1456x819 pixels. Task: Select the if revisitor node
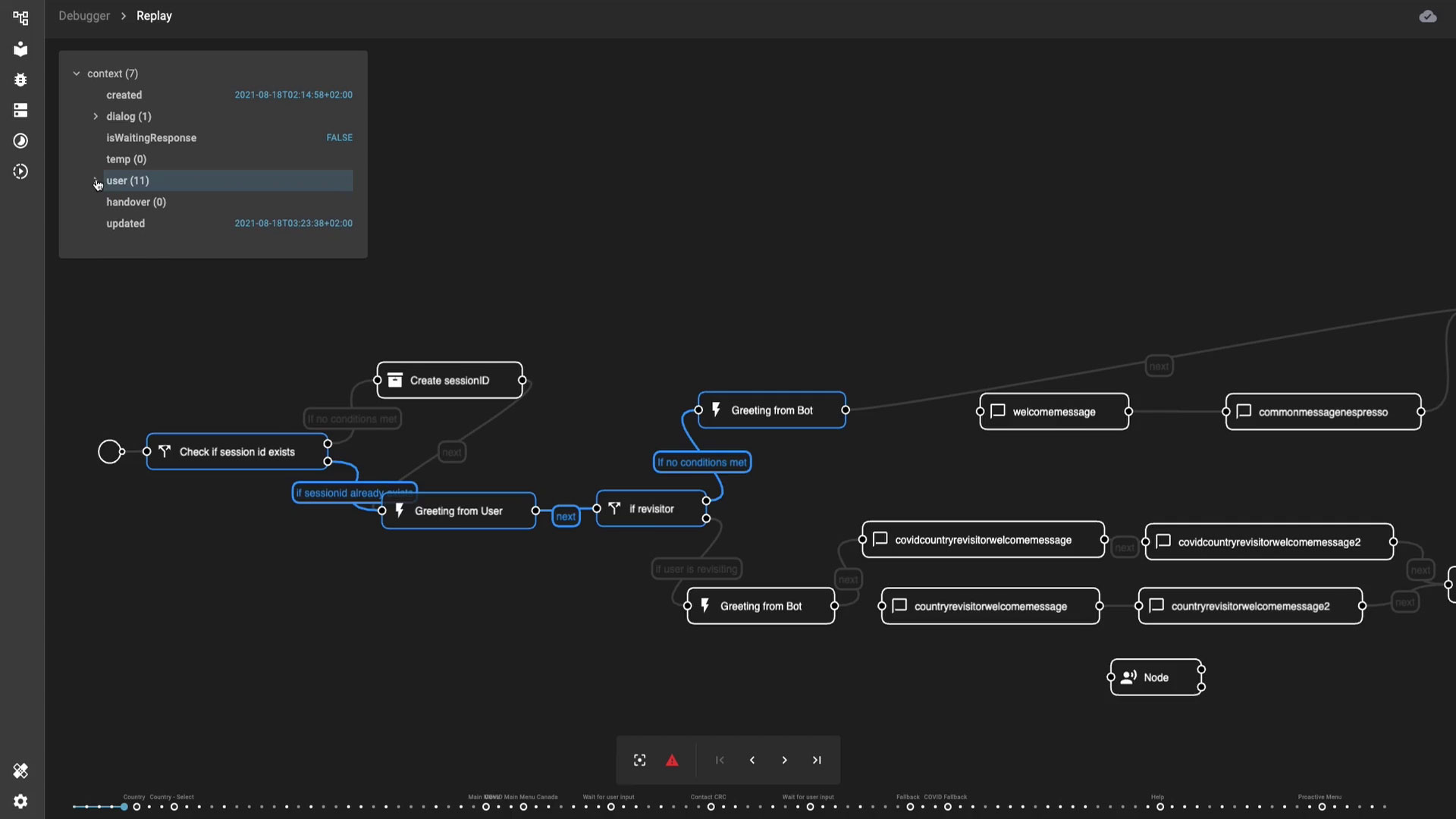651,509
